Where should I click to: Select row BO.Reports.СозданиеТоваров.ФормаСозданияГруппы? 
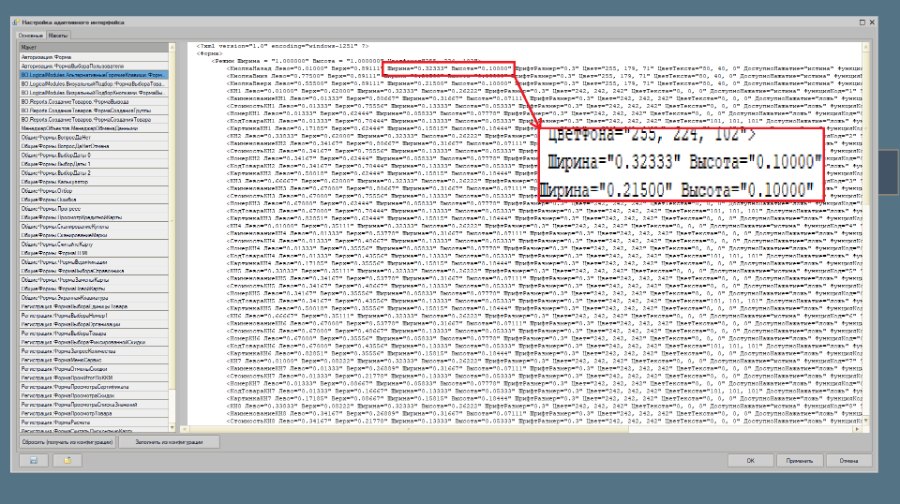point(94,110)
